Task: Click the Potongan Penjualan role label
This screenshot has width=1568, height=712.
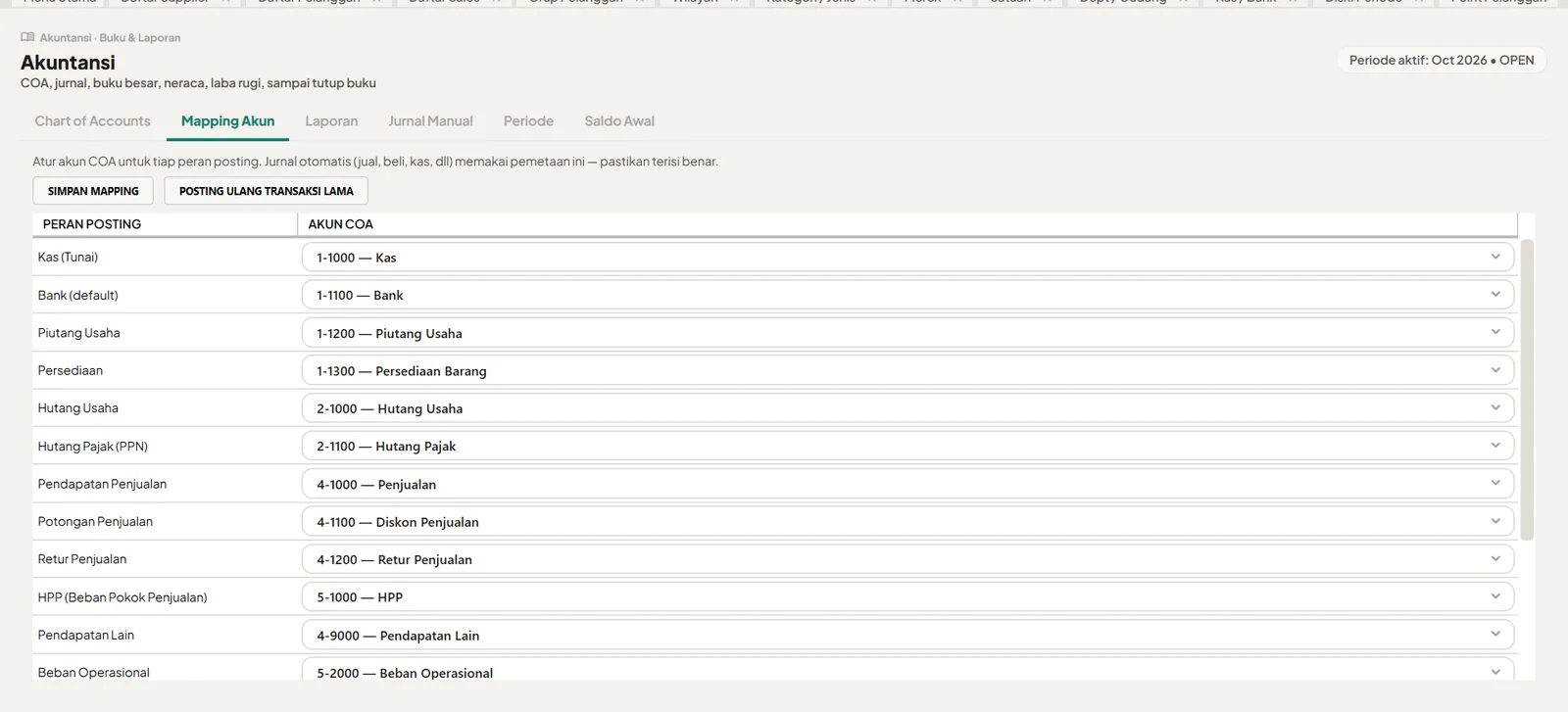Action: 95,522
